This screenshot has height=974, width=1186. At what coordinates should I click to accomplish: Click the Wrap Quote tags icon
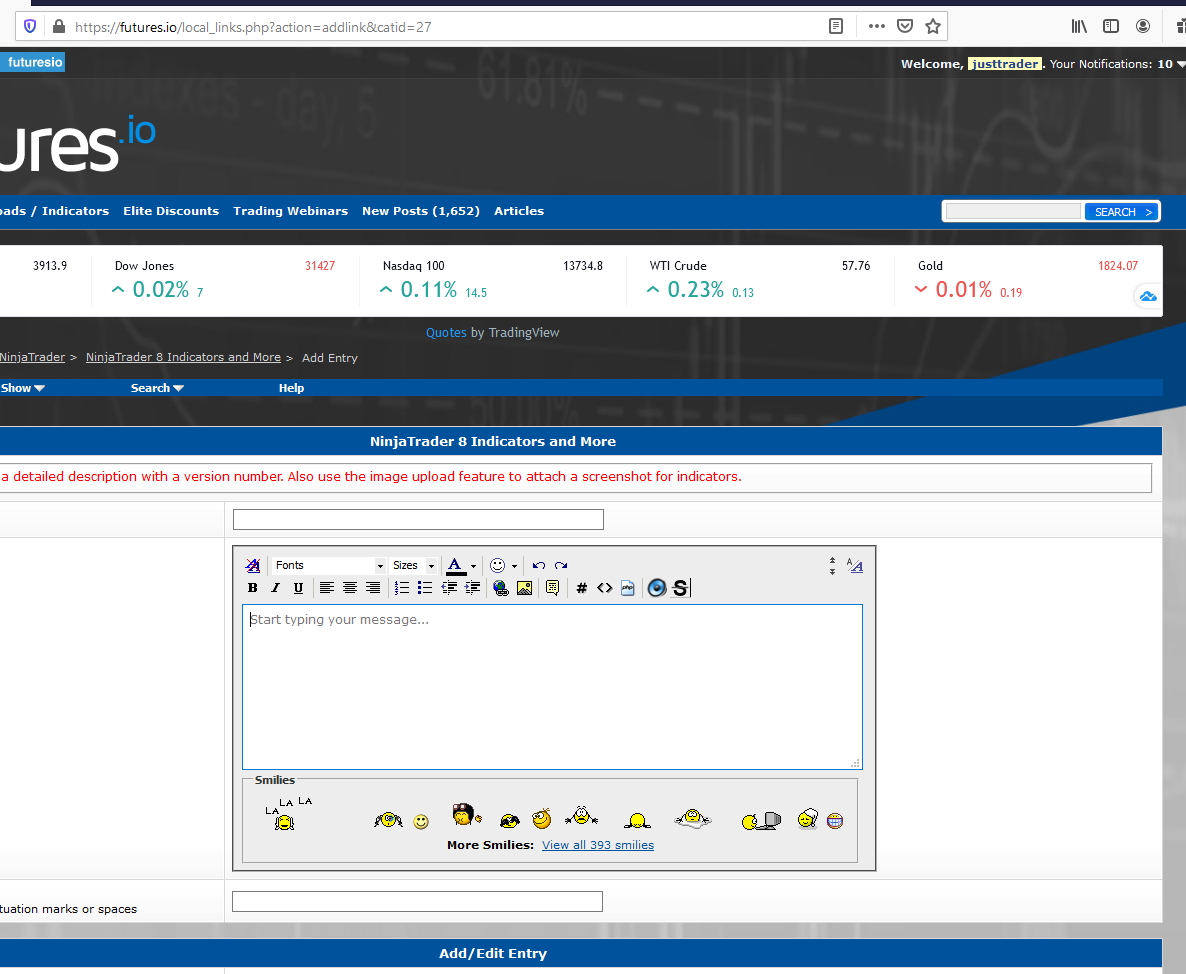(x=552, y=588)
